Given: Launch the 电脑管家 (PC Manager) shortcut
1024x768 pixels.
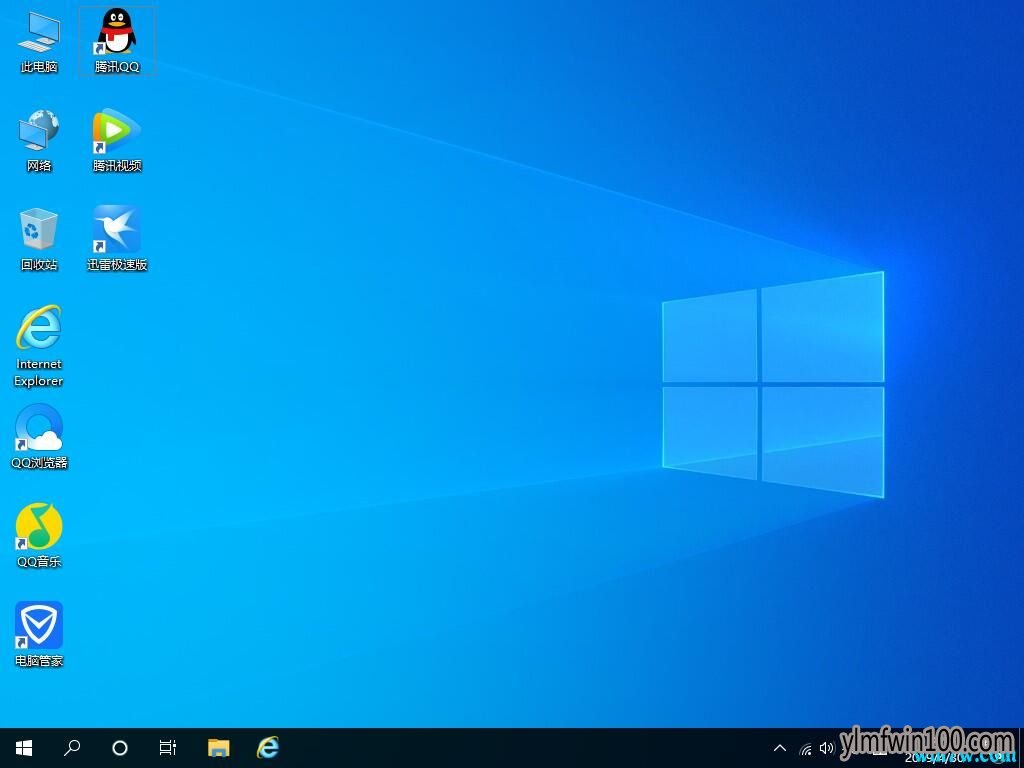Looking at the screenshot, I should click(39, 626).
